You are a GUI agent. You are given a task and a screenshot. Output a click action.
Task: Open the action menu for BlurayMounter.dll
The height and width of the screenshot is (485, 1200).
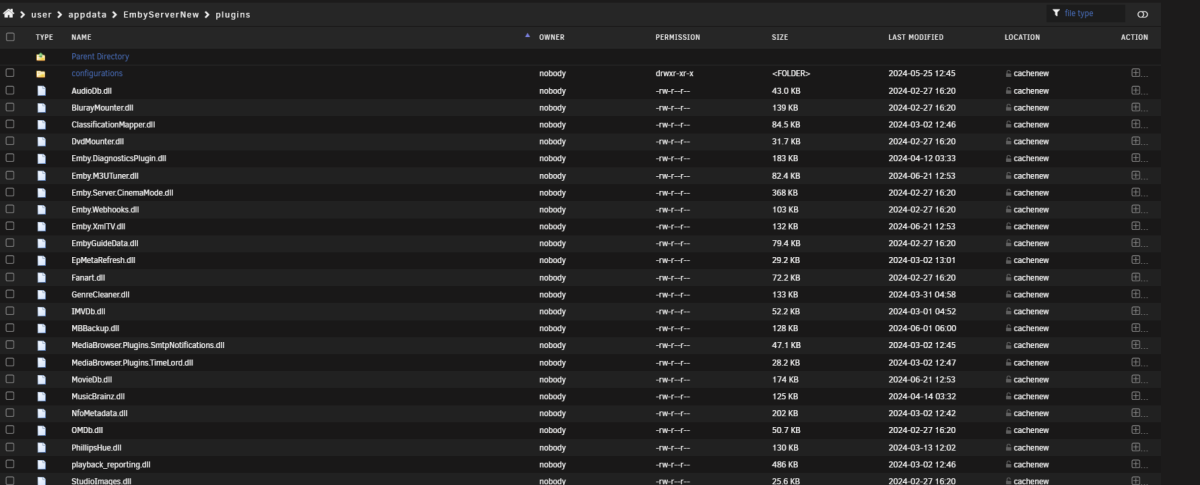[1135, 108]
